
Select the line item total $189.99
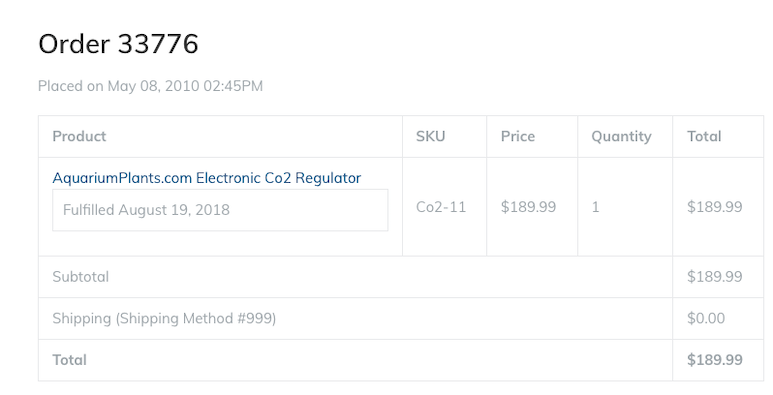click(714, 207)
